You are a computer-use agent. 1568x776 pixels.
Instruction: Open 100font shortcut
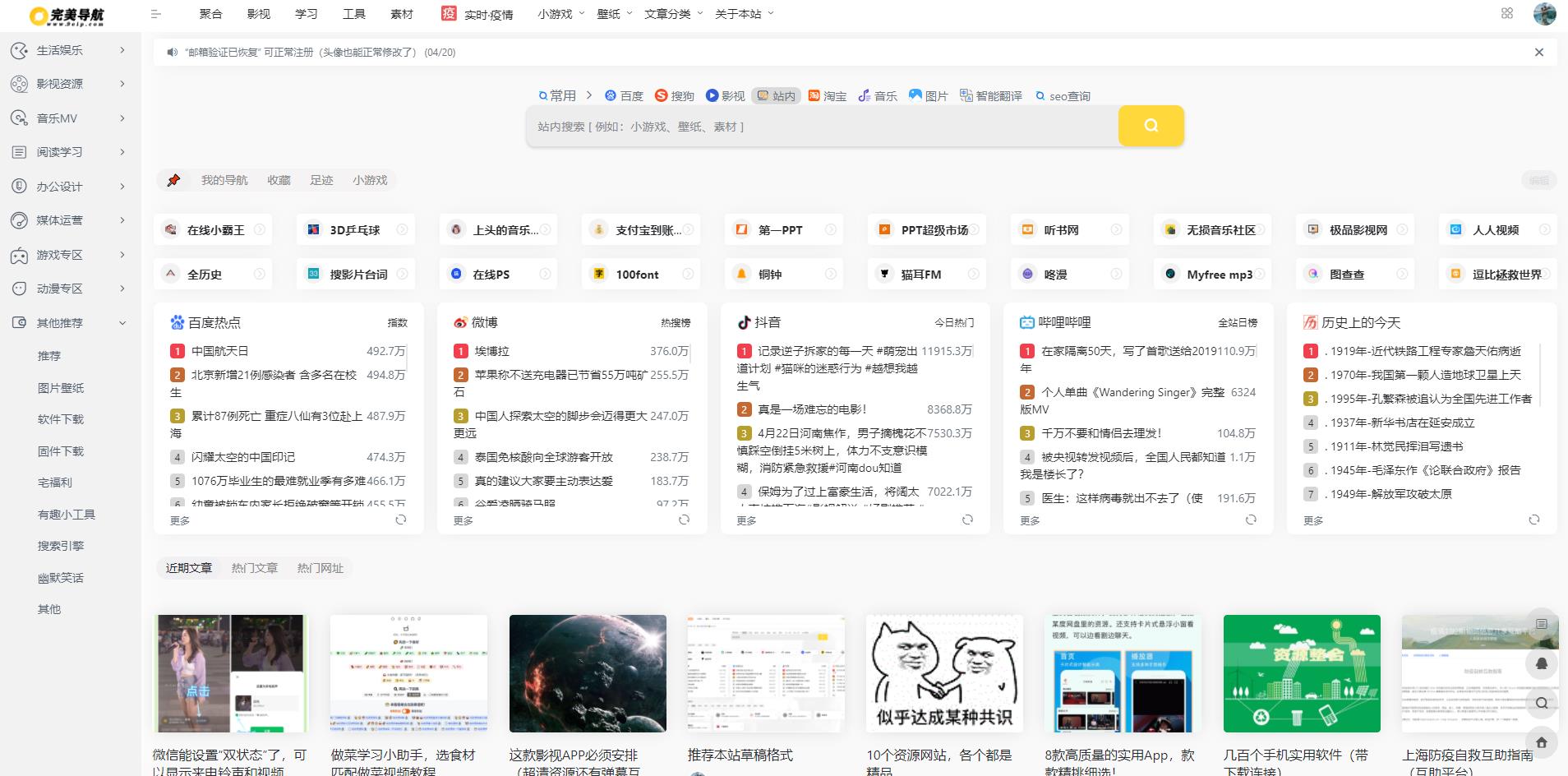[x=641, y=274]
